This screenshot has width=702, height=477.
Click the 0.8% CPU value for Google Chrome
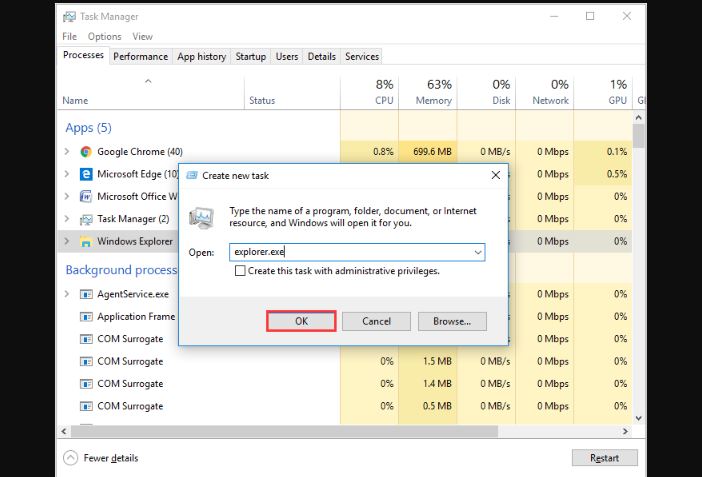[x=383, y=152]
